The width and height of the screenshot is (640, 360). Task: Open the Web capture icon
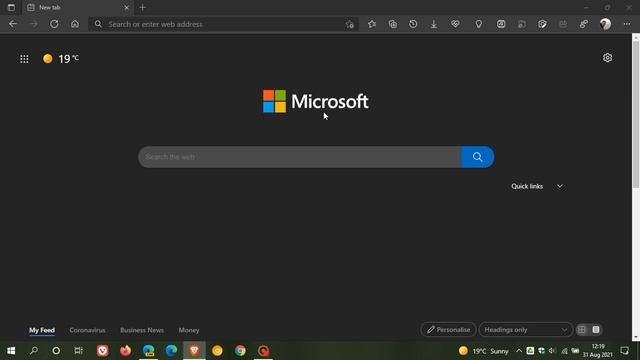[x=501, y=24]
